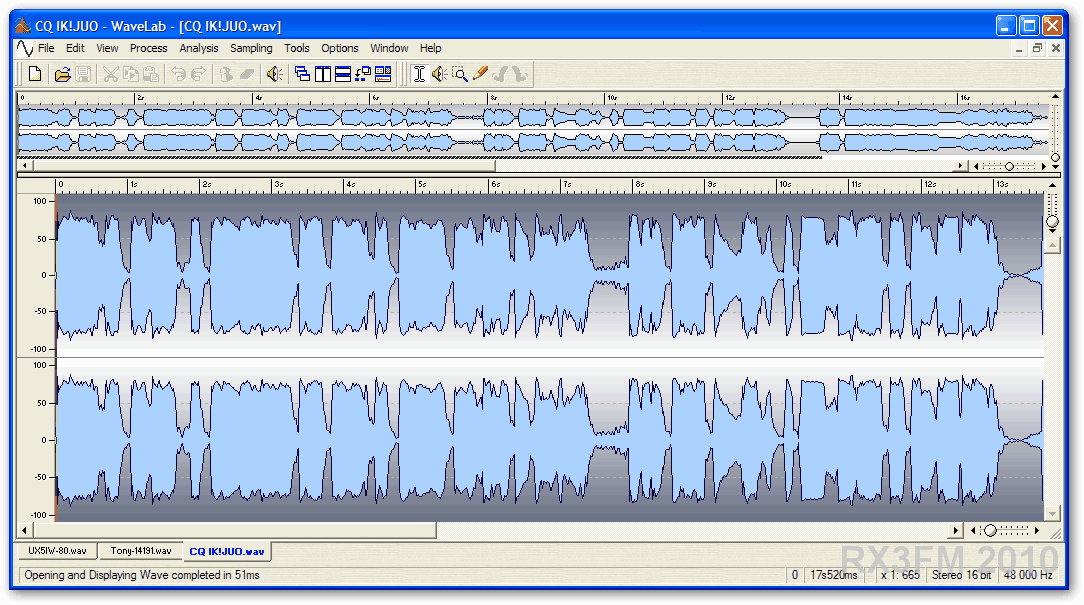Open the Process menu
Viewport: 1084px width, 605px height.
149,48
